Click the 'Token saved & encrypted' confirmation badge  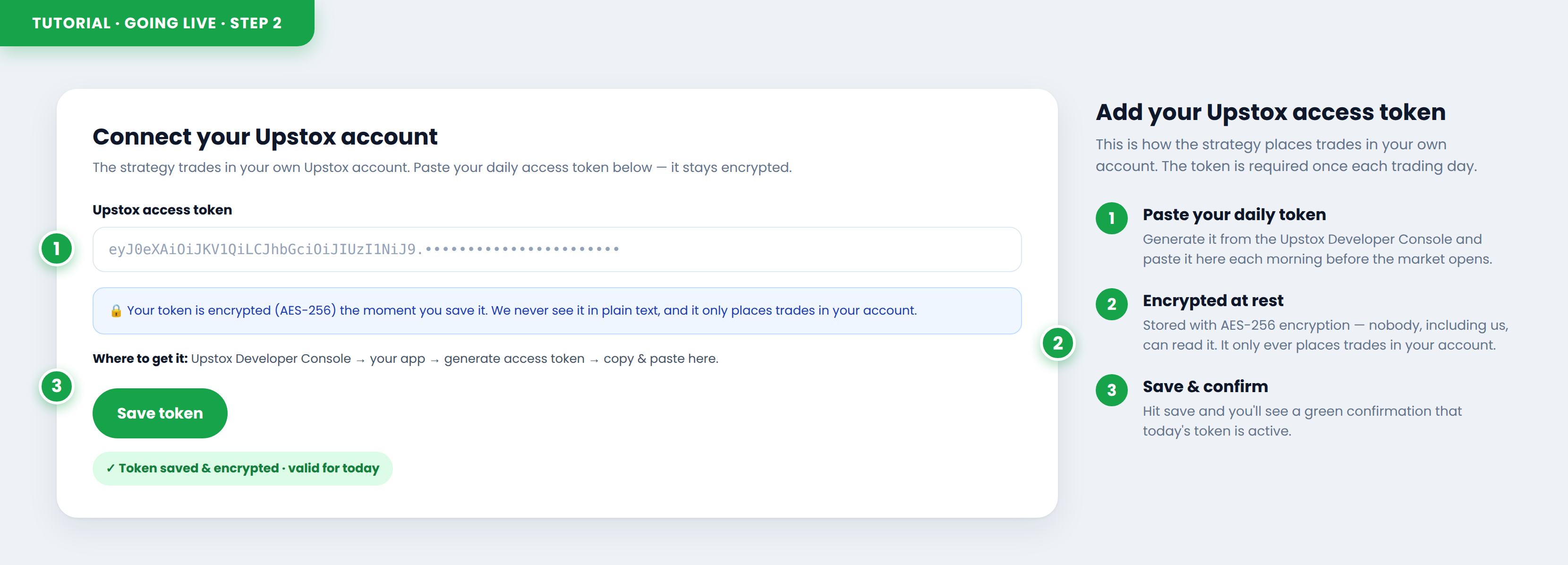point(242,468)
